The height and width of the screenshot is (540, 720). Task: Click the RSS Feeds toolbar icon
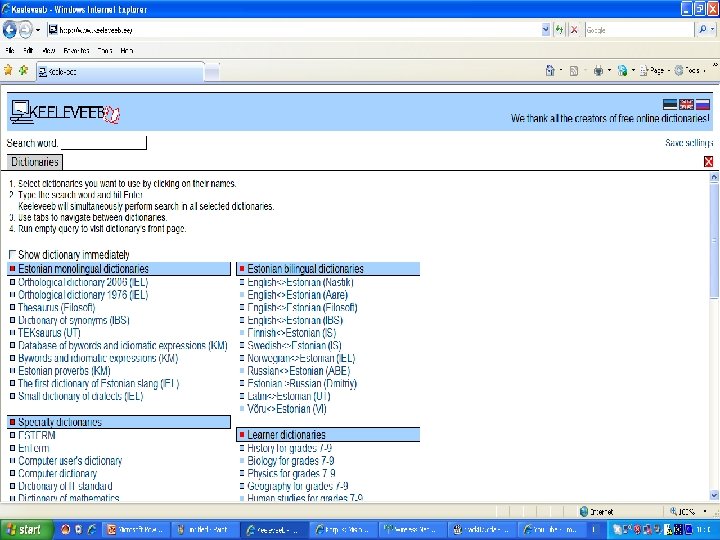click(x=574, y=71)
